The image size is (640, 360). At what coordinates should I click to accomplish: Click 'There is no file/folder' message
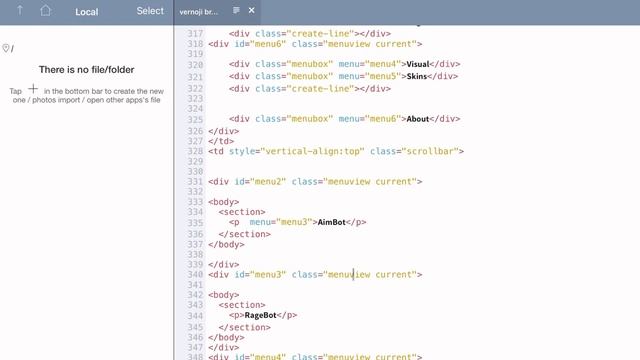pyautogui.click(x=87, y=70)
